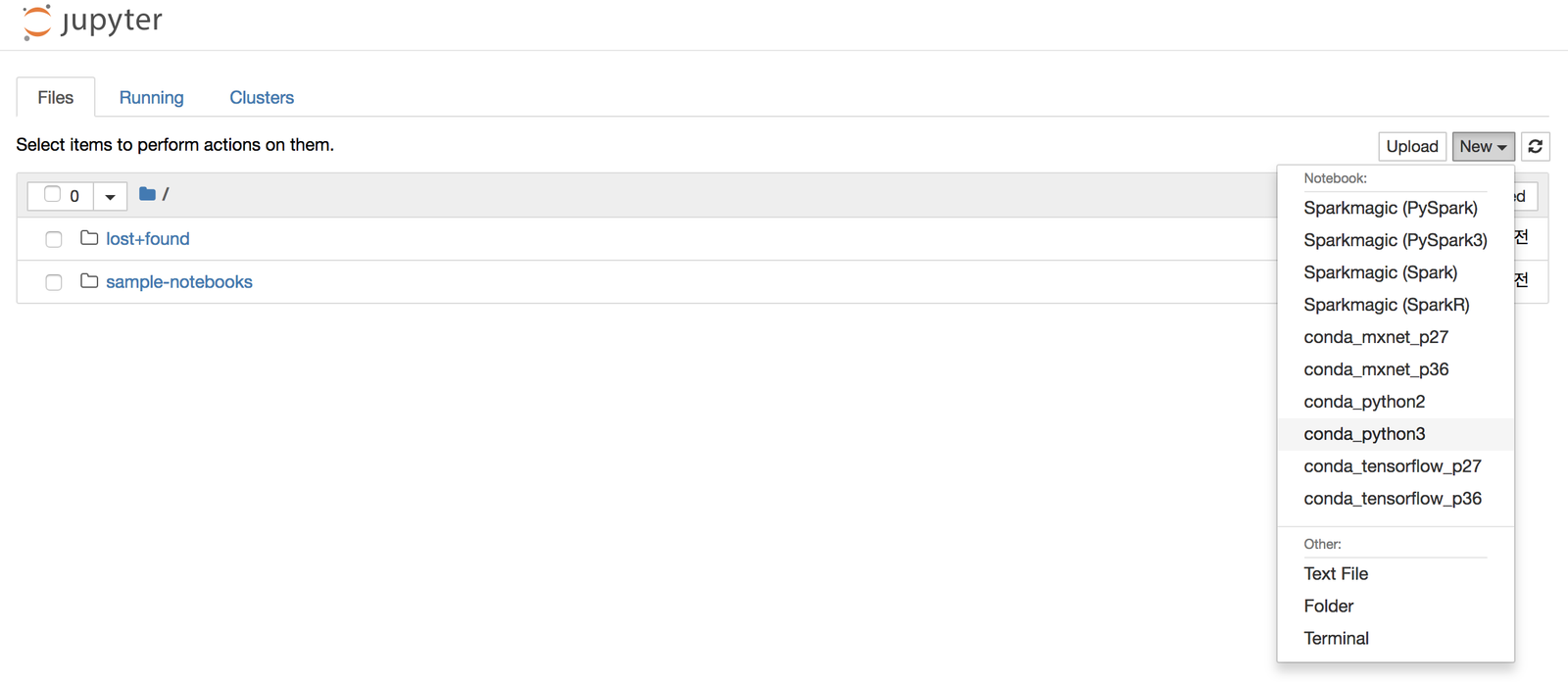Click the Jupyter logo icon
The height and width of the screenshot is (682, 1568).
tap(37, 22)
